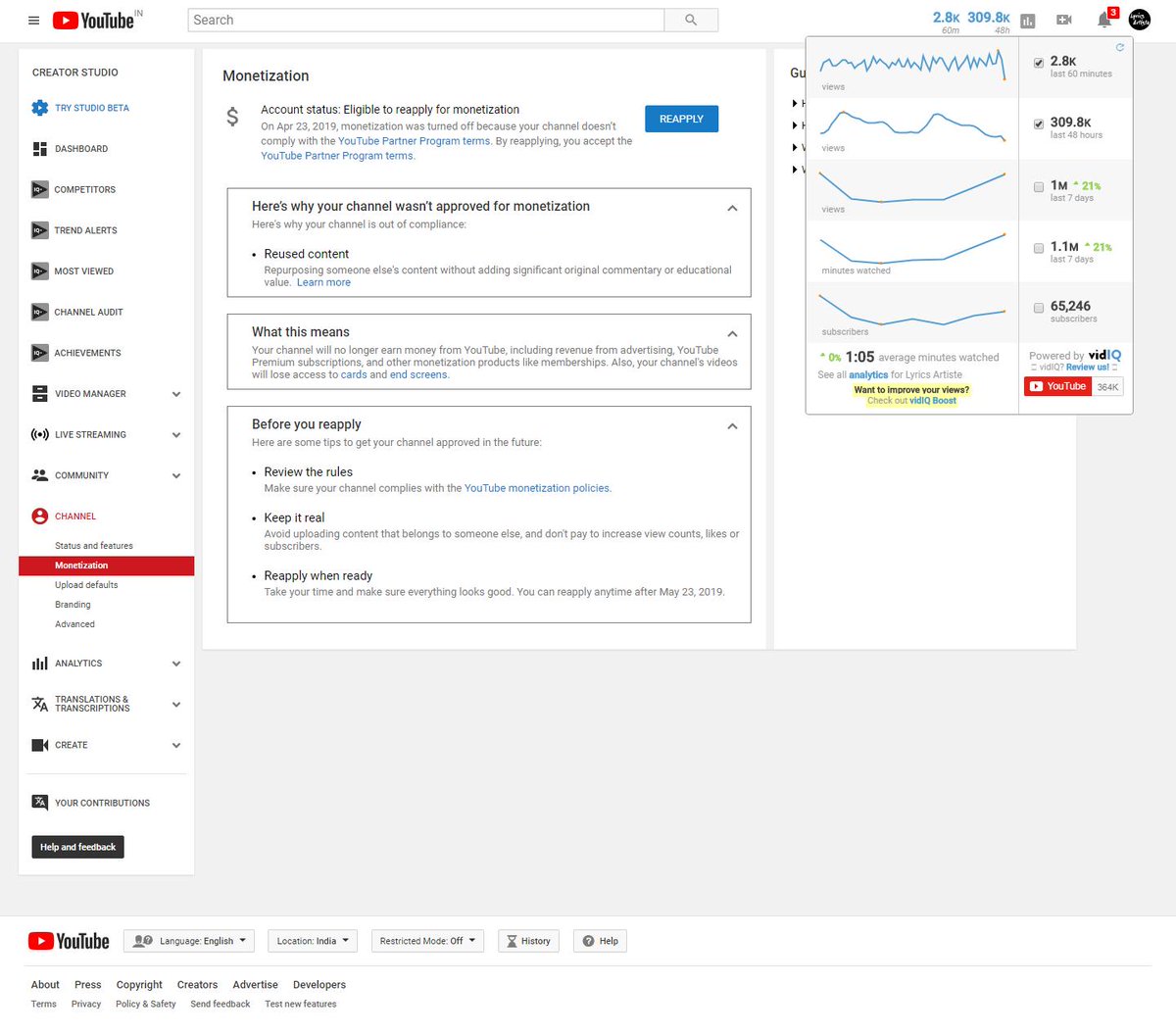
Task: Click the Video Manager icon
Action: coord(40,394)
